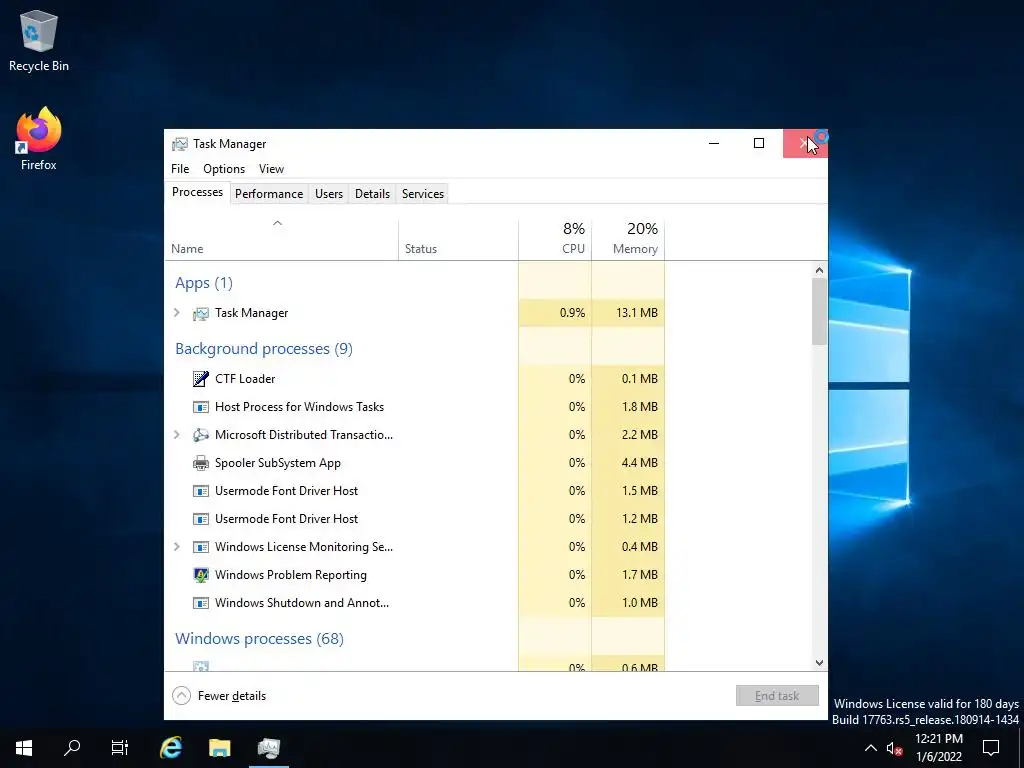Click the Windows License Monitoring Service icon
The image size is (1024, 768).
pos(200,547)
